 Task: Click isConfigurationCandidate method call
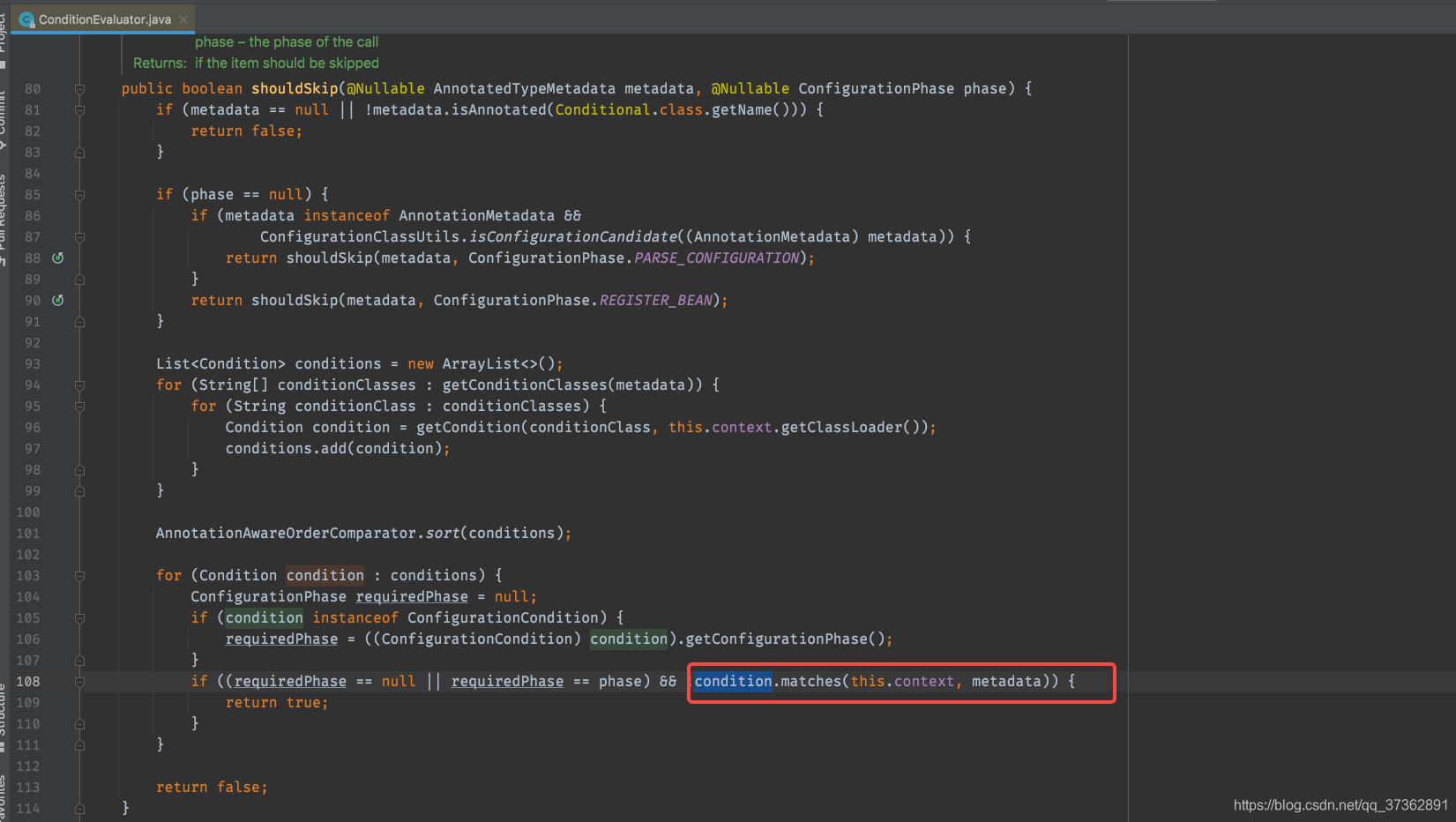pos(573,236)
